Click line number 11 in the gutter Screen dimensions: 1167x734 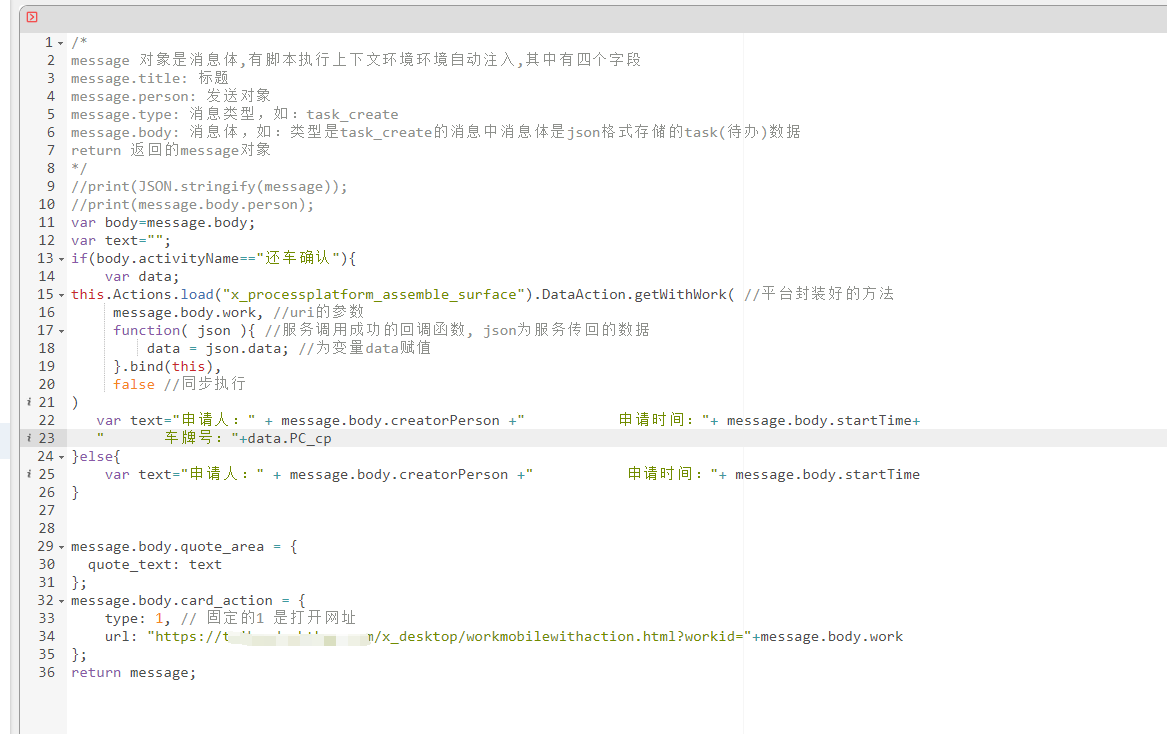[45, 222]
